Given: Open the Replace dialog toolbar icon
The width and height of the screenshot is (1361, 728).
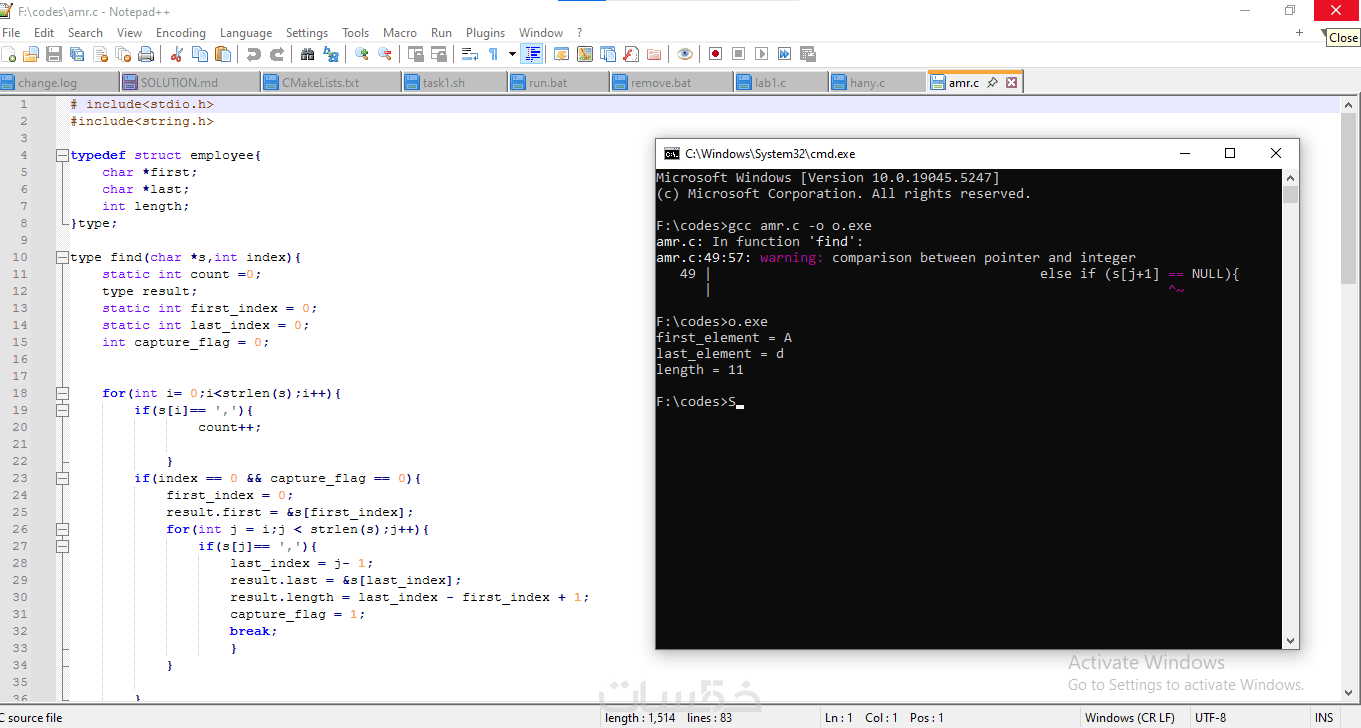Looking at the screenshot, I should point(331,54).
